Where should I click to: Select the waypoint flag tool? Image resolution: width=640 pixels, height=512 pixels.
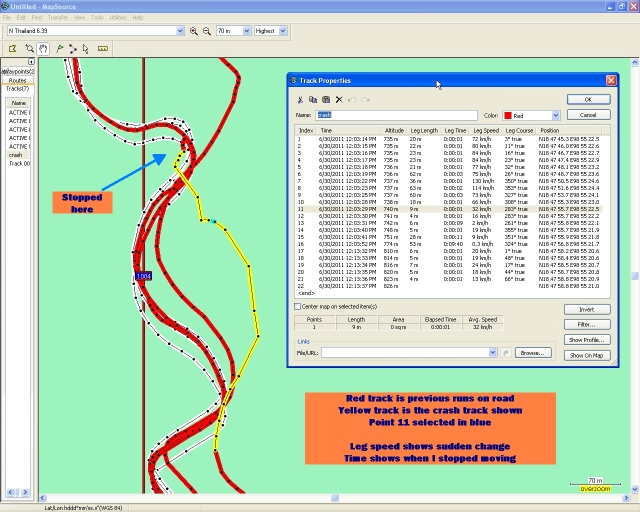(60, 49)
